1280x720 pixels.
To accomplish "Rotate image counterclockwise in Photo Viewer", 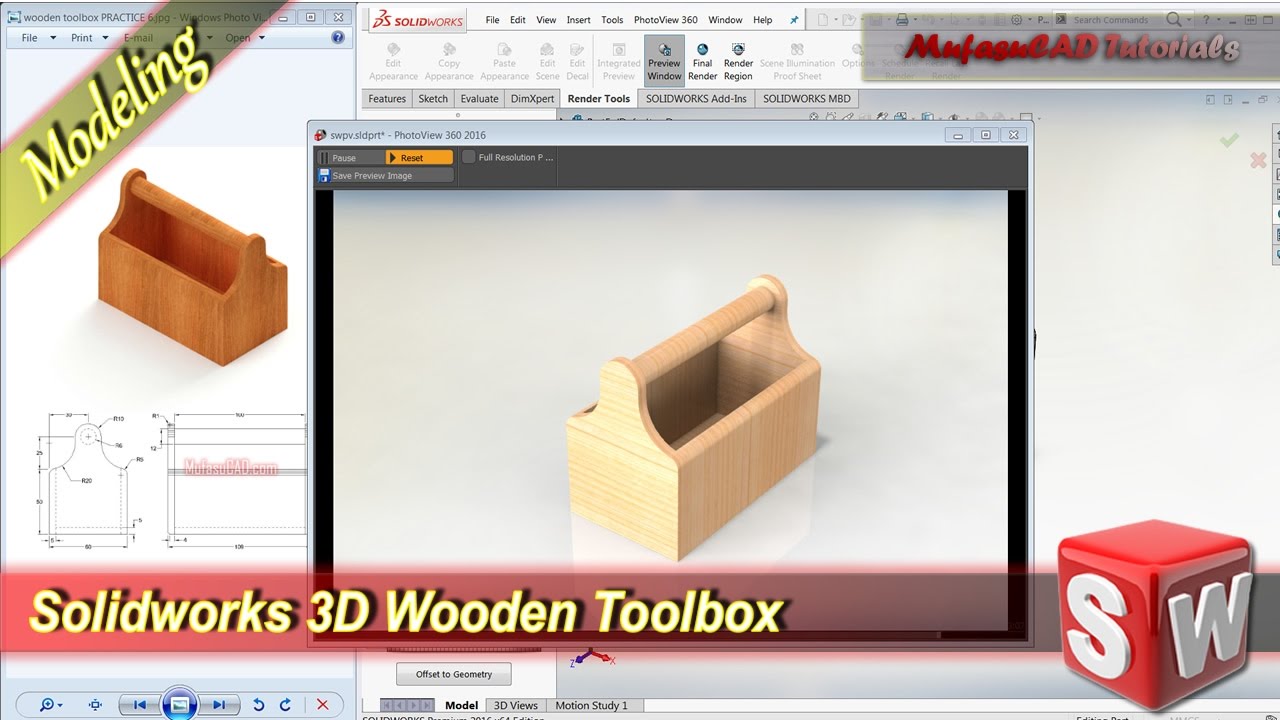I will [259, 705].
